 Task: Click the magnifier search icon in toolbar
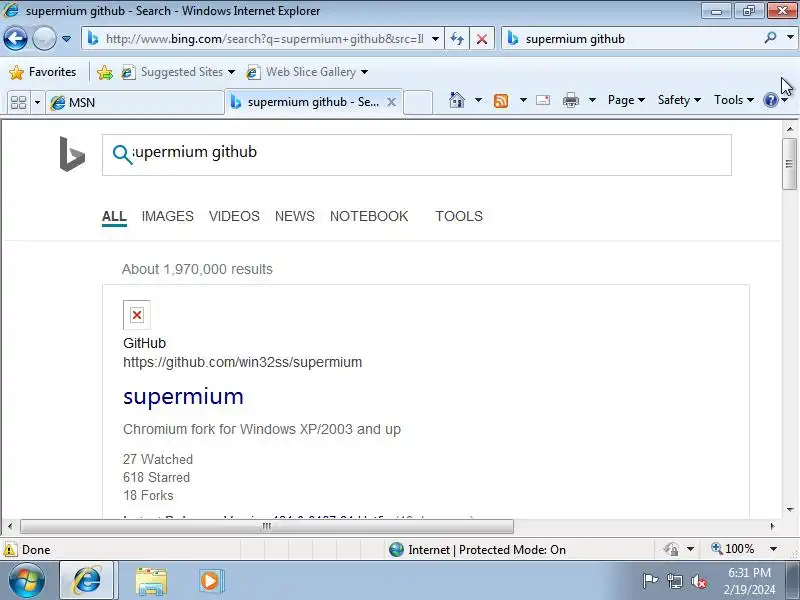771,38
